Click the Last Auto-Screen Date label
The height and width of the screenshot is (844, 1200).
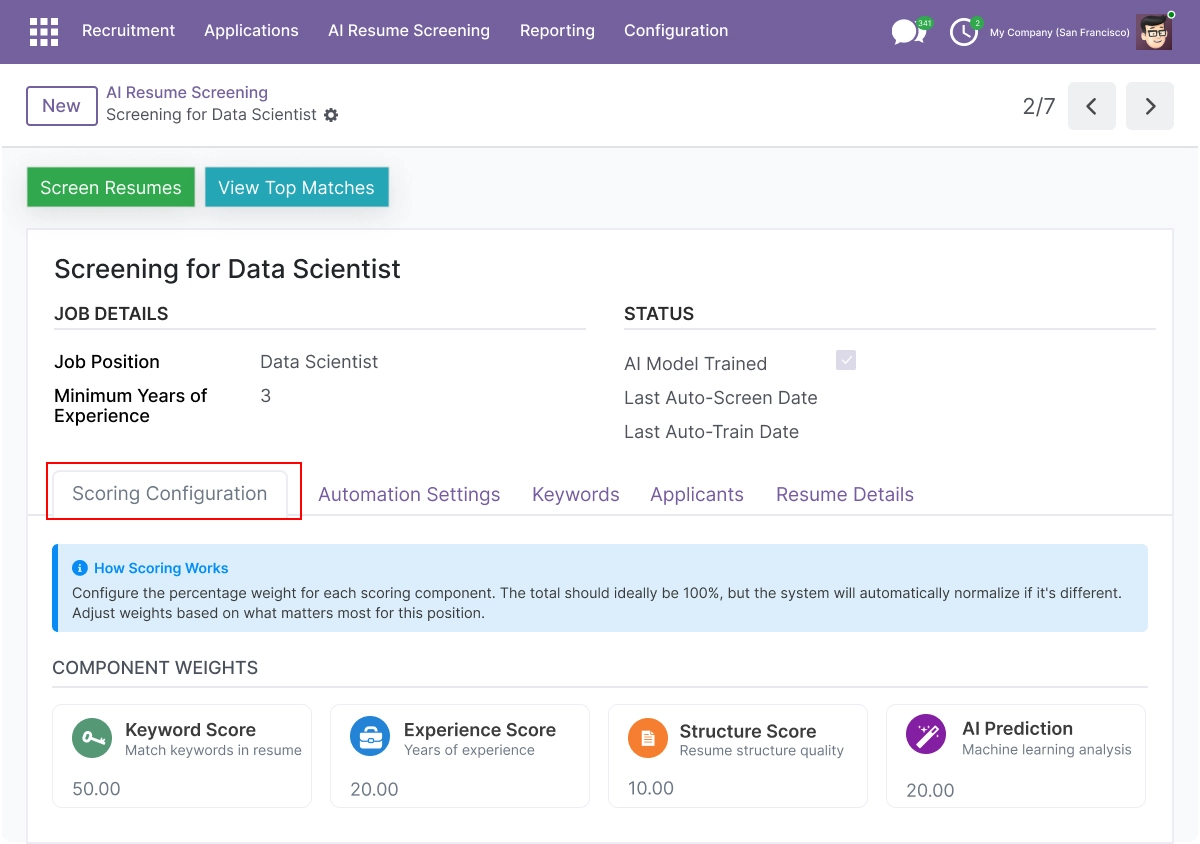[721, 398]
